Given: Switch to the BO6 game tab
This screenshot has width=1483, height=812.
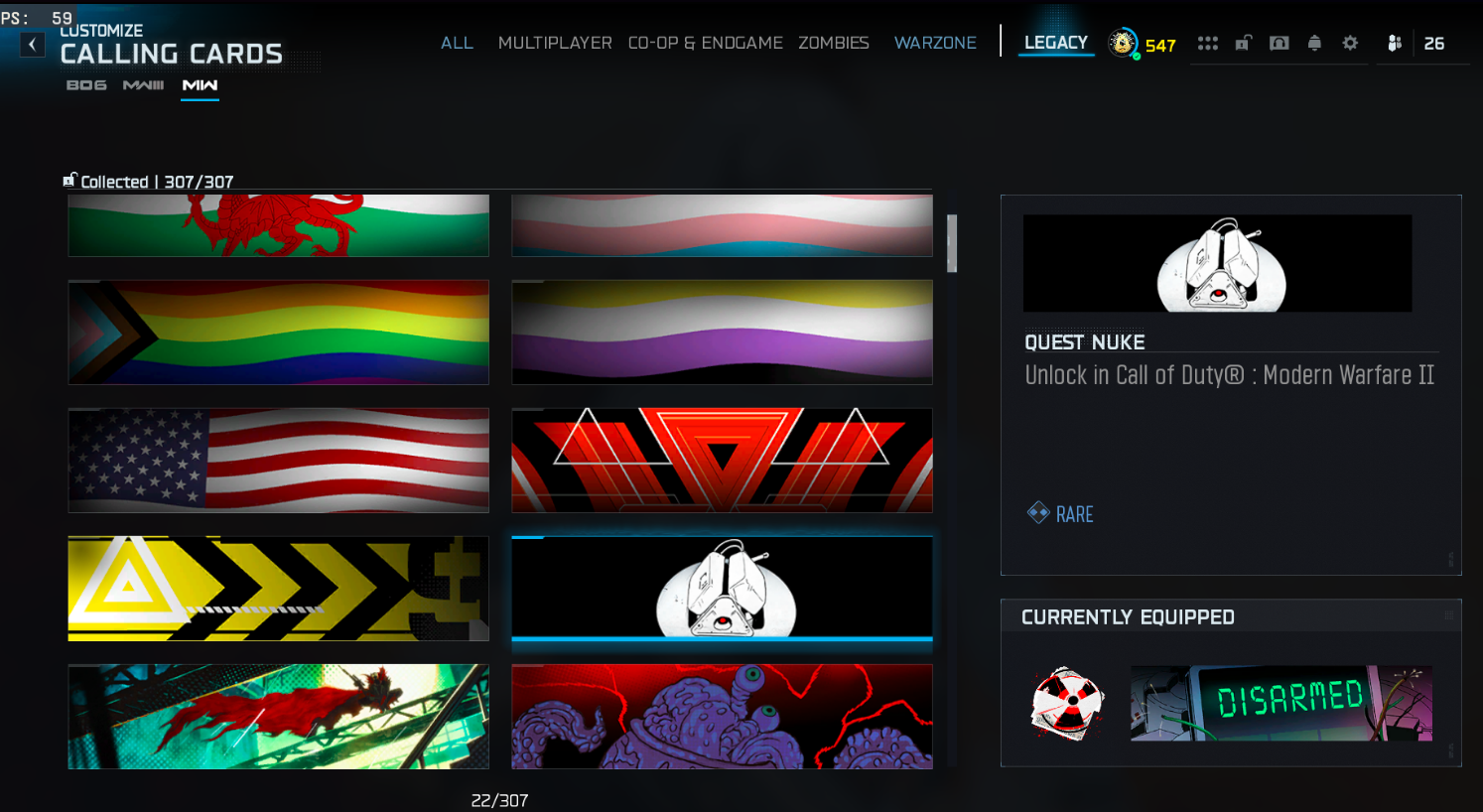Looking at the screenshot, I should tap(86, 85).
